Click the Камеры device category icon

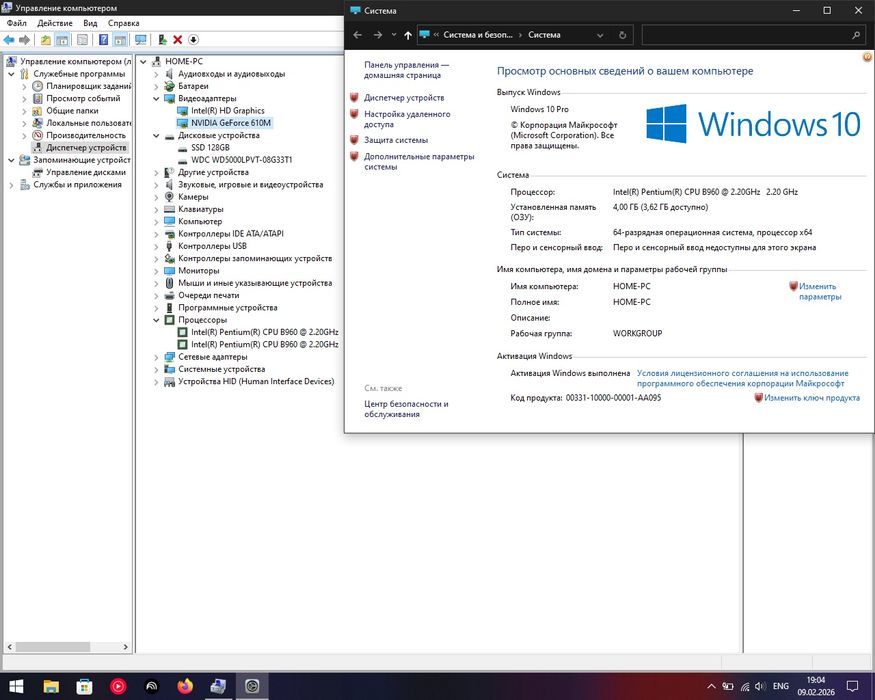click(170, 196)
